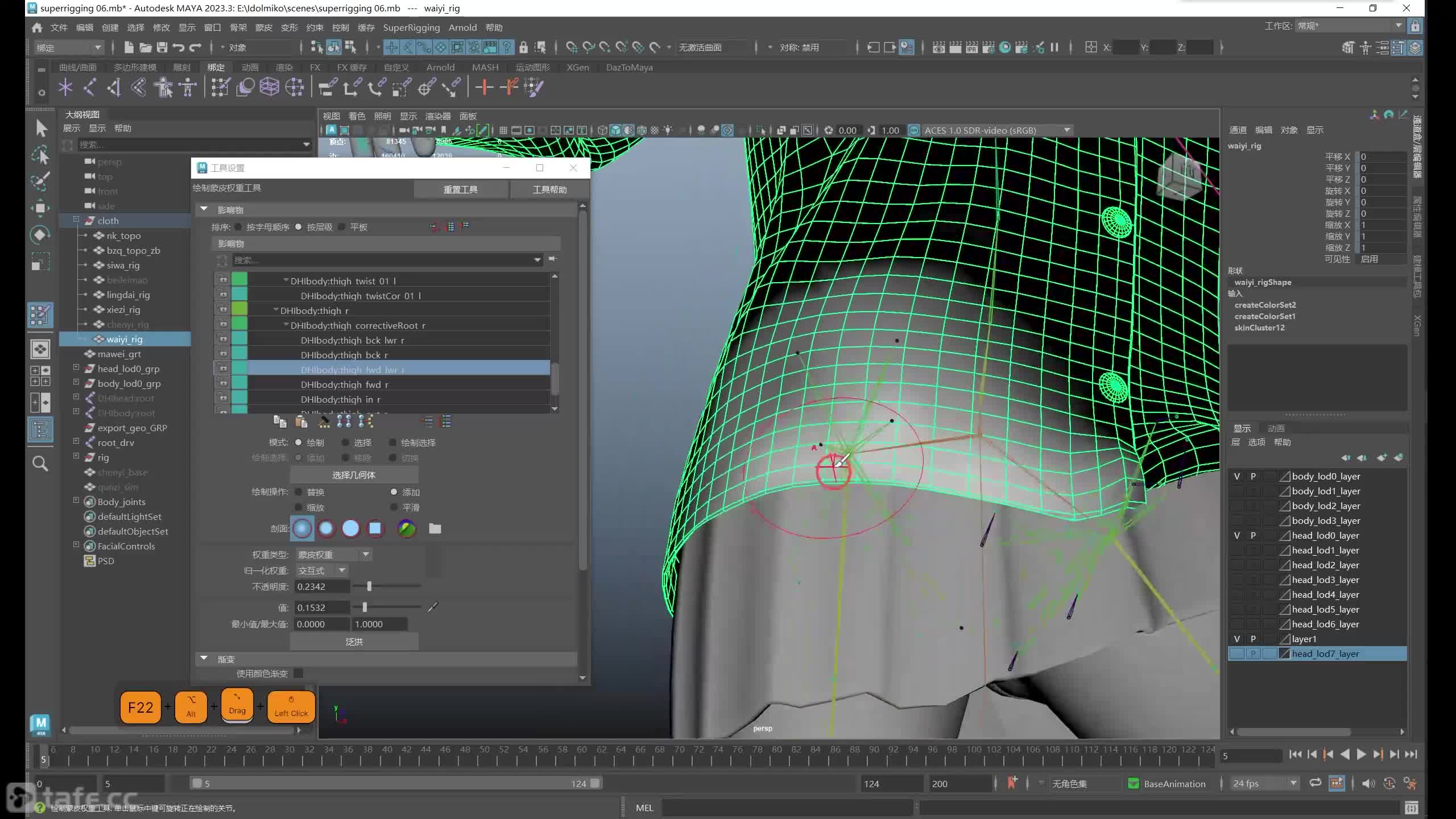Screen dimensions: 1456x819
Task: Click Copy weights icon in tool settings
Action: coord(280,421)
